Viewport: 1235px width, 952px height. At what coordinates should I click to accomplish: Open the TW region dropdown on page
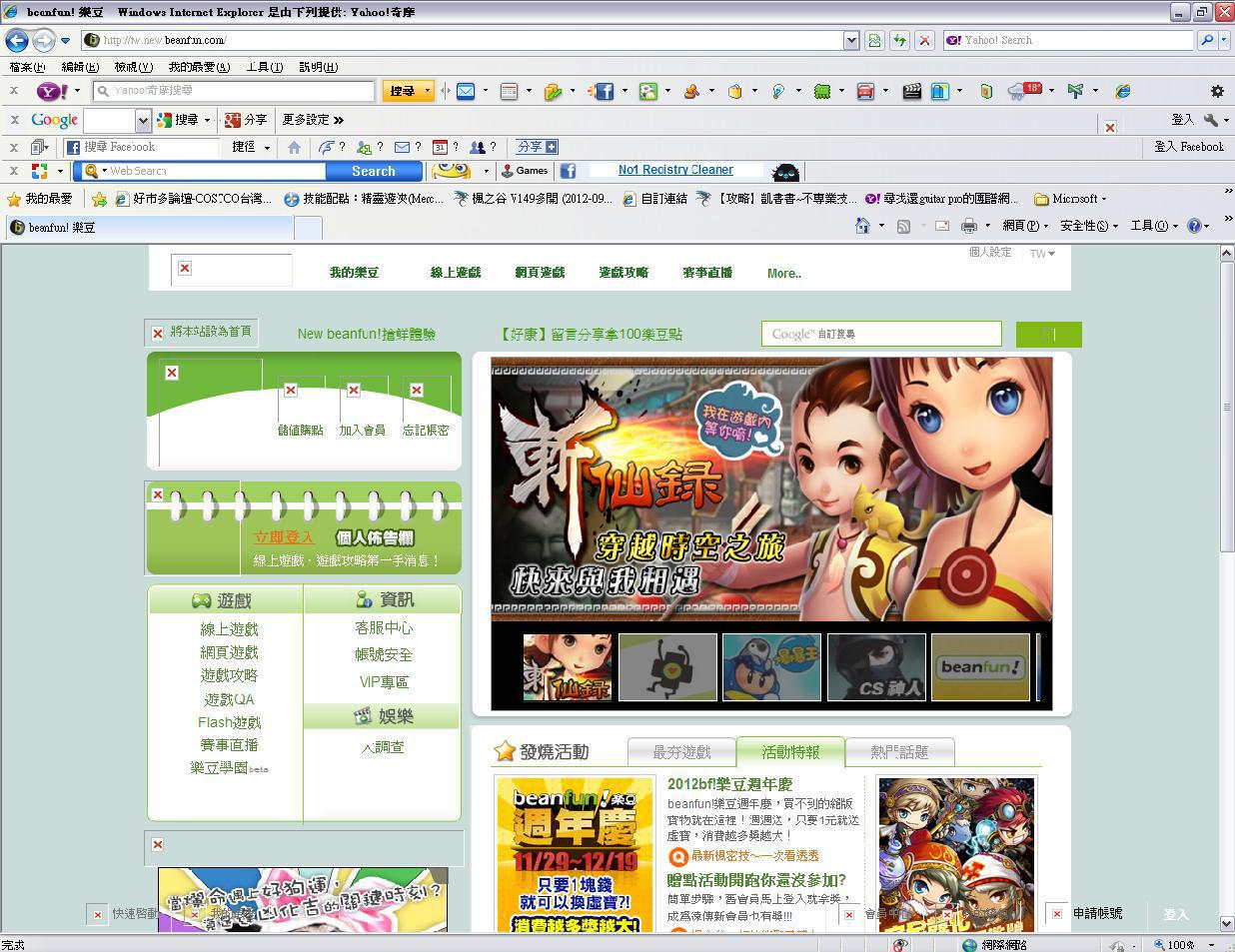point(1042,254)
